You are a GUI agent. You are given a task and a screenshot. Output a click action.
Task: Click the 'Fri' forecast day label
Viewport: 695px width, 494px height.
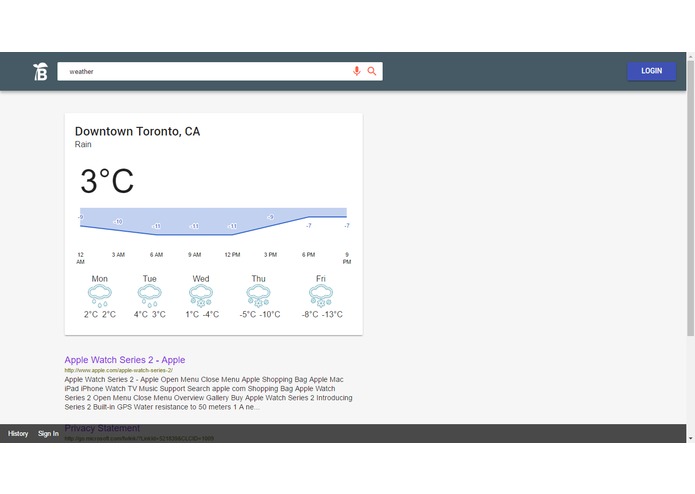[x=321, y=279]
